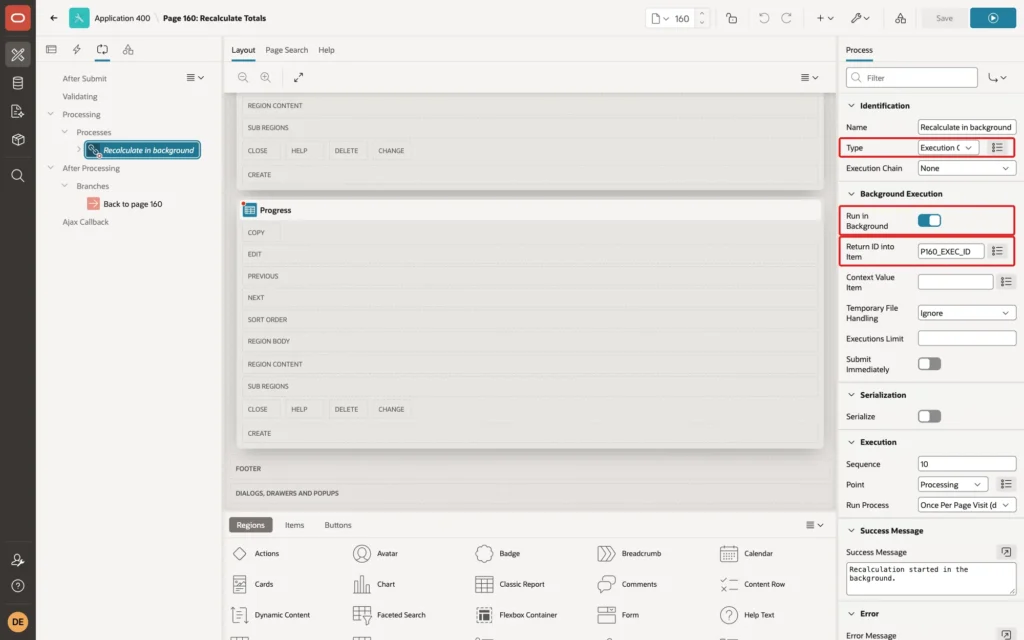
Task: Open the Type dropdown showing Execution
Action: pyautogui.click(x=948, y=148)
